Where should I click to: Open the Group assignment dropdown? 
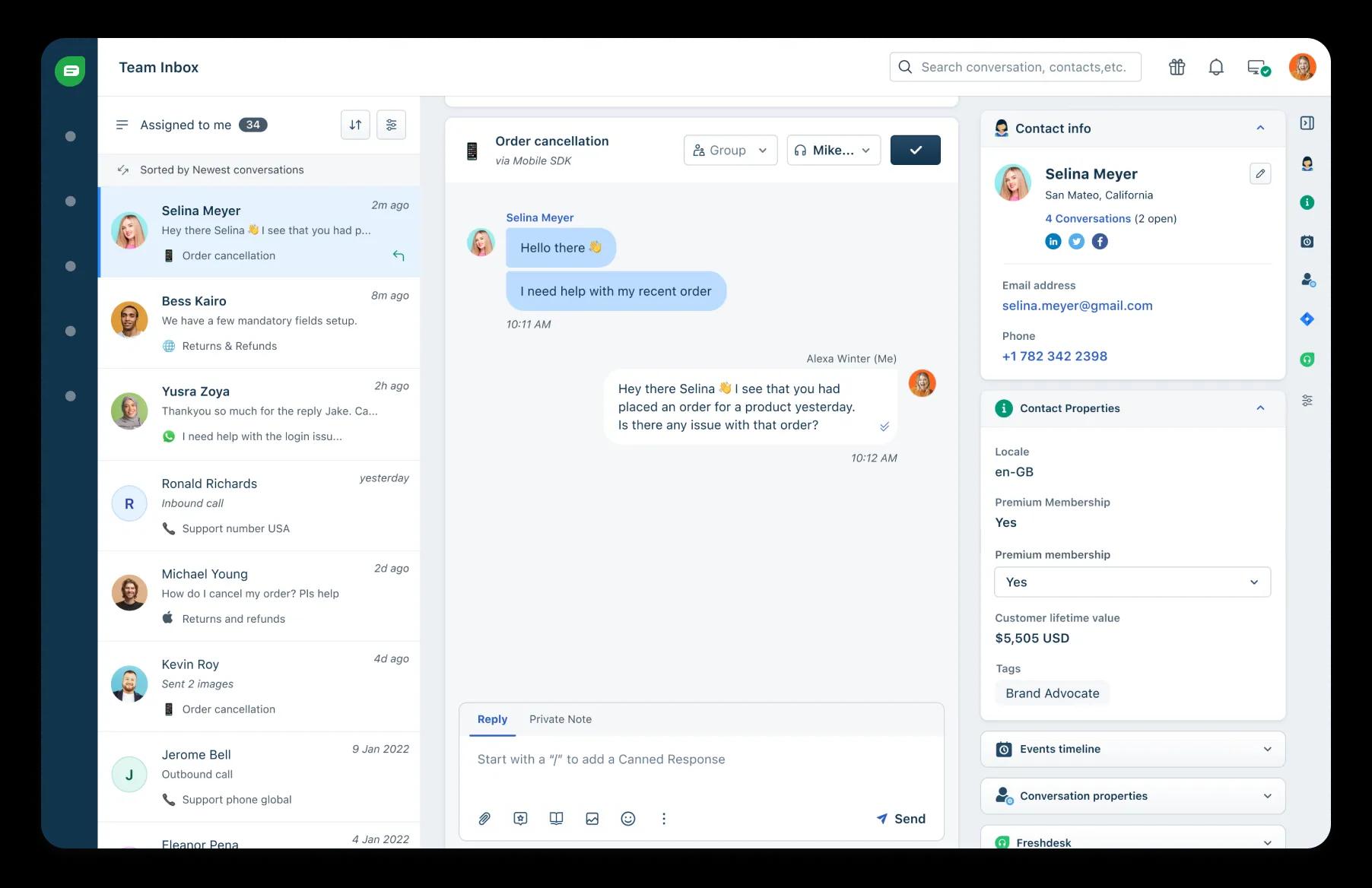coord(730,150)
